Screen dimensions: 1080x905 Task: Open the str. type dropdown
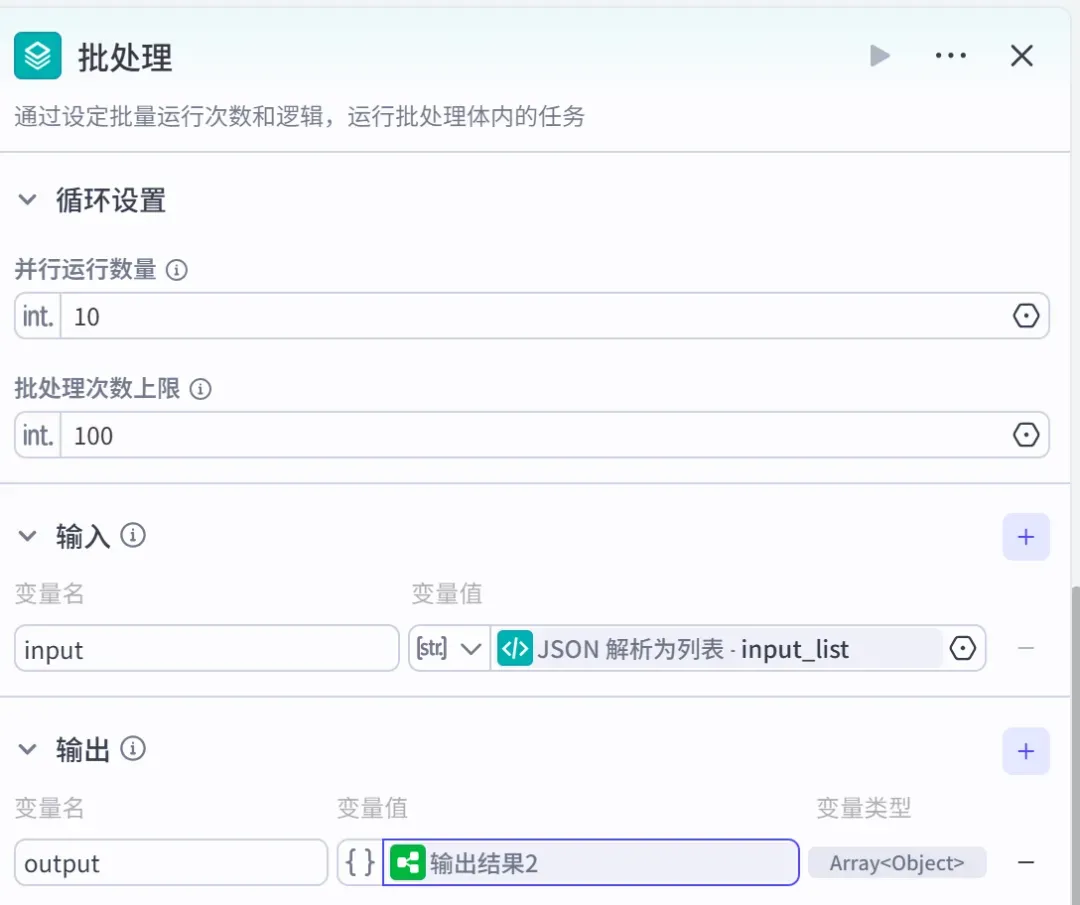click(449, 648)
